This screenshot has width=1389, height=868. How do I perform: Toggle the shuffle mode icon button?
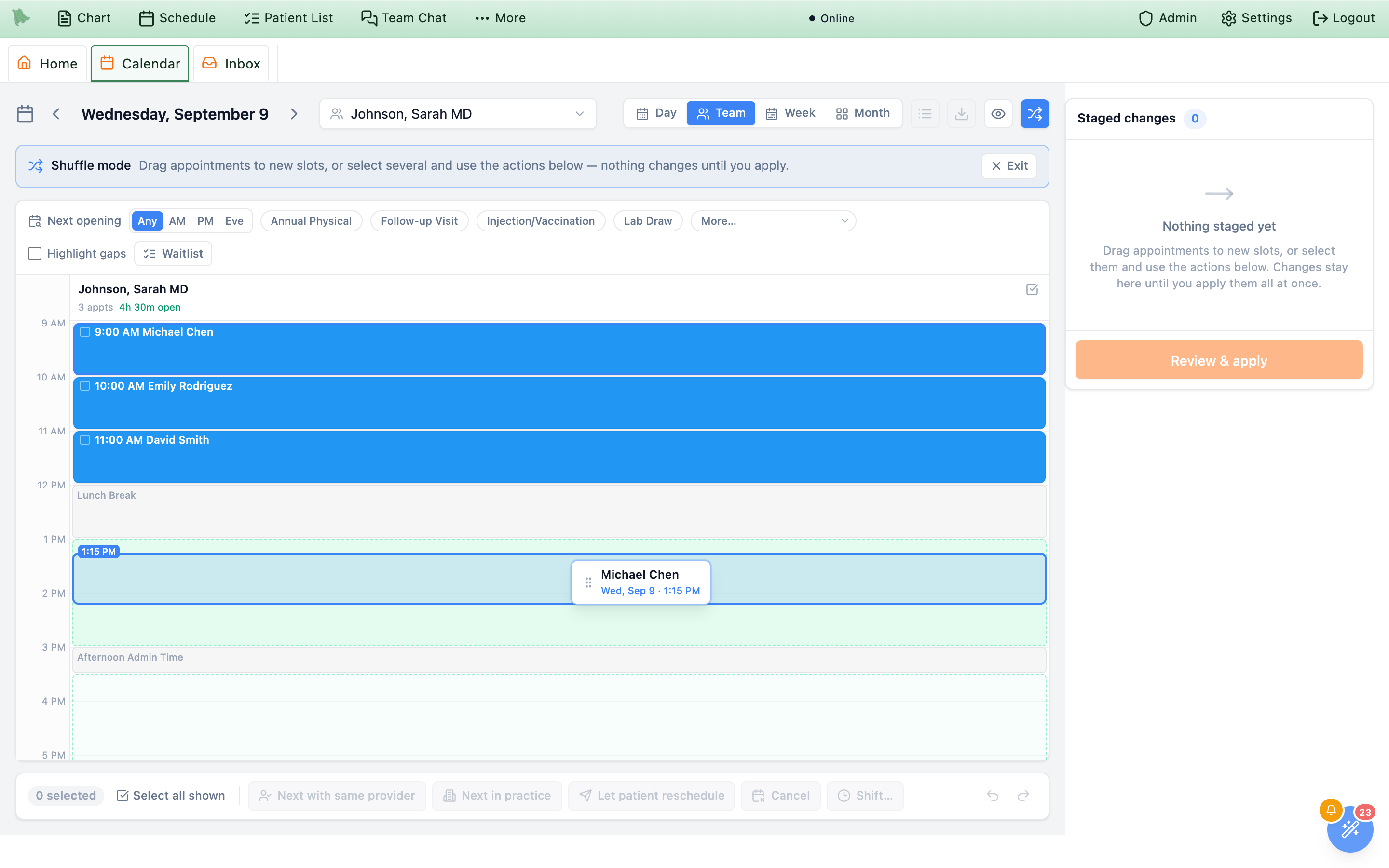(1035, 114)
